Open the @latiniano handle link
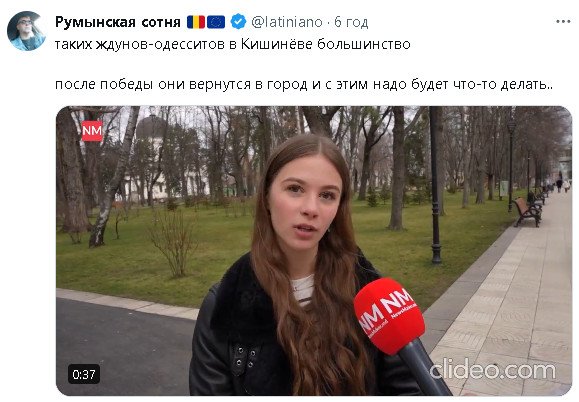Viewport: 579px width, 402px height. click(x=287, y=22)
